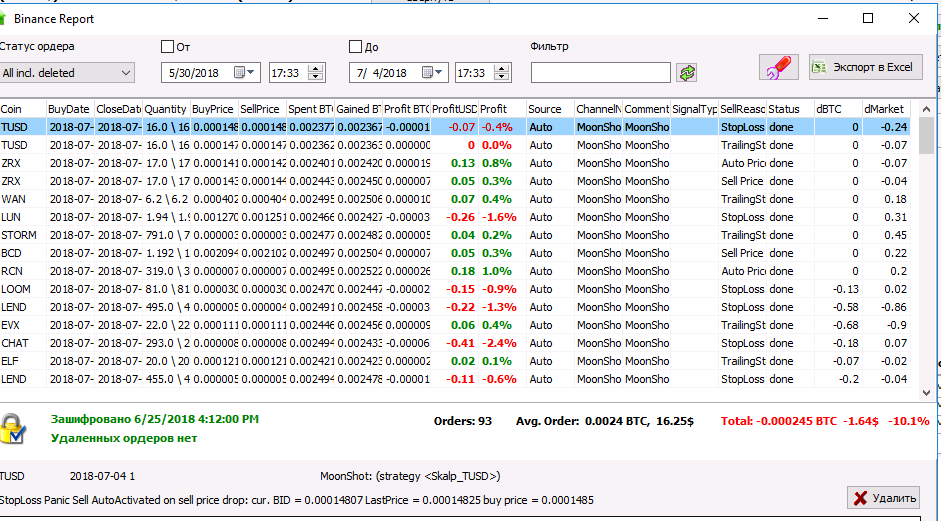
Task: Click into the Фильтр text field
Action: click(600, 73)
